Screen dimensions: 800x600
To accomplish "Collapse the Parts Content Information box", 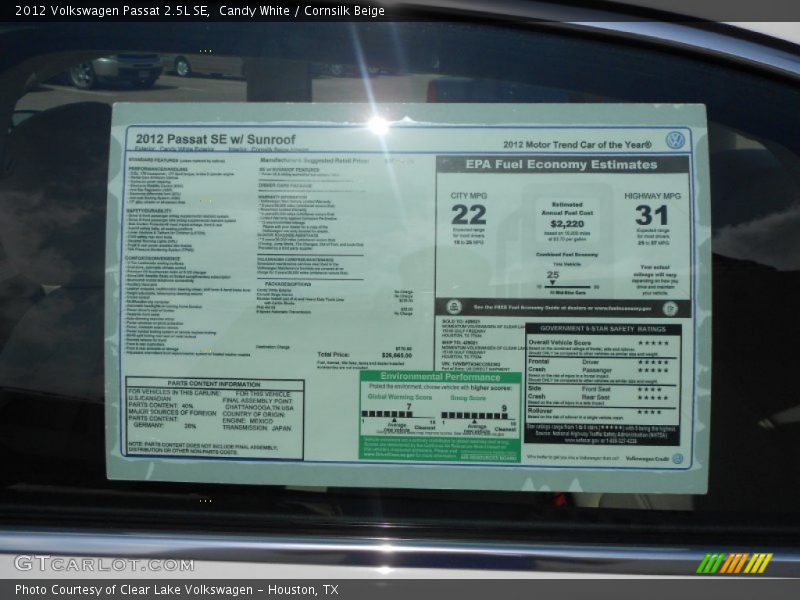I will coord(215,385).
